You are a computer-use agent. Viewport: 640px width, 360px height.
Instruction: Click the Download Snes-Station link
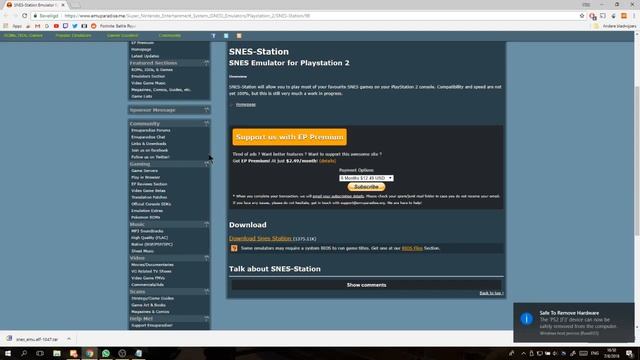coord(260,238)
